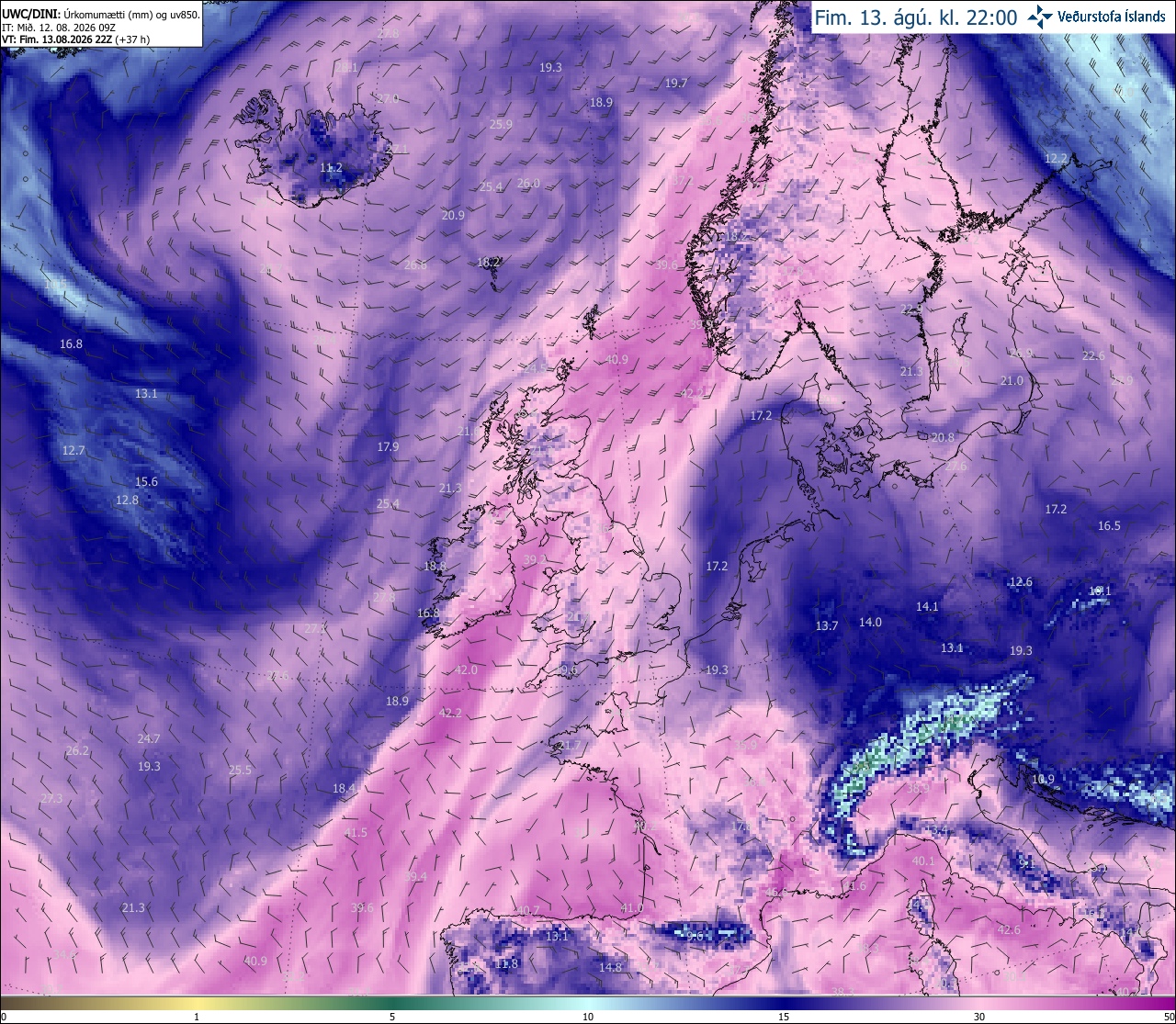
Task: Click the 10 tick on the colour scale
Action: coord(588,1017)
